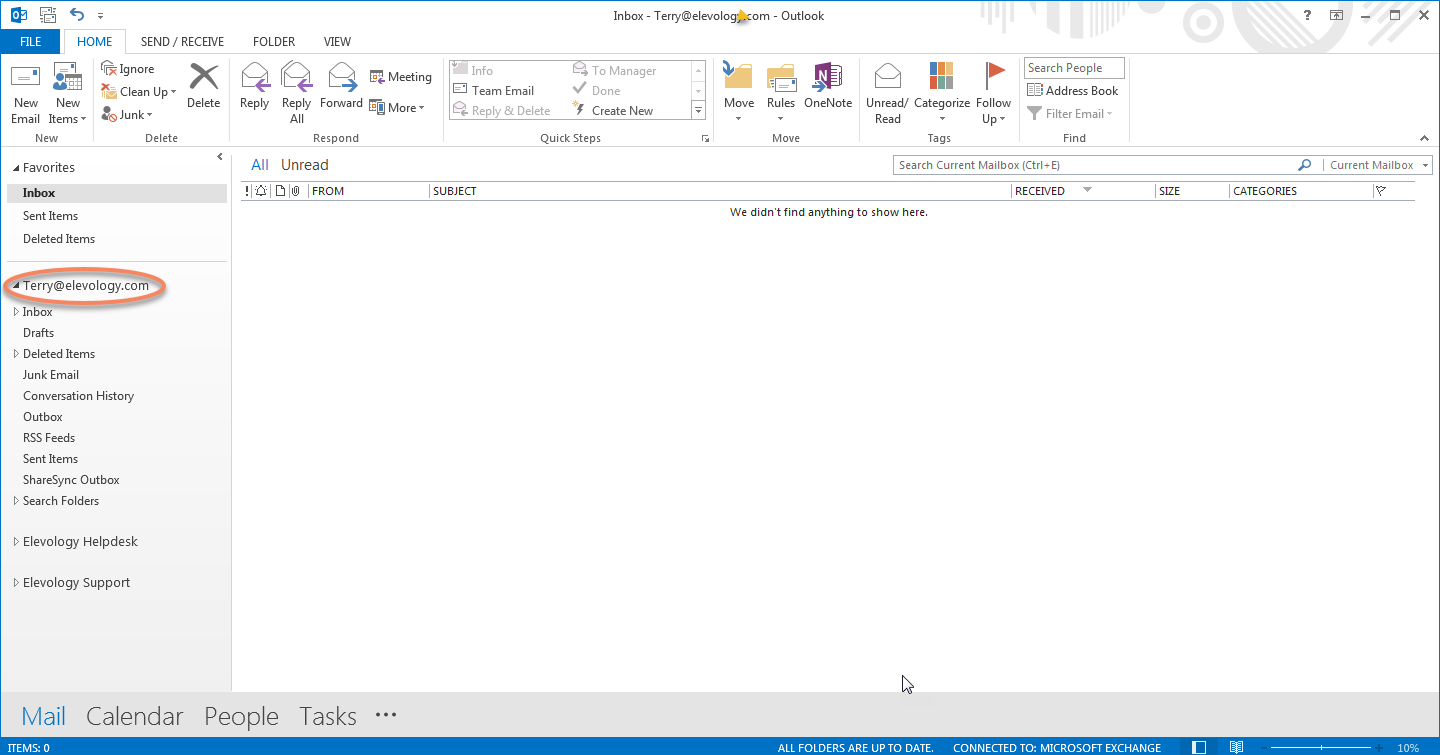This screenshot has height=755, width=1440.
Task: Delete the selected item
Action: [x=203, y=86]
